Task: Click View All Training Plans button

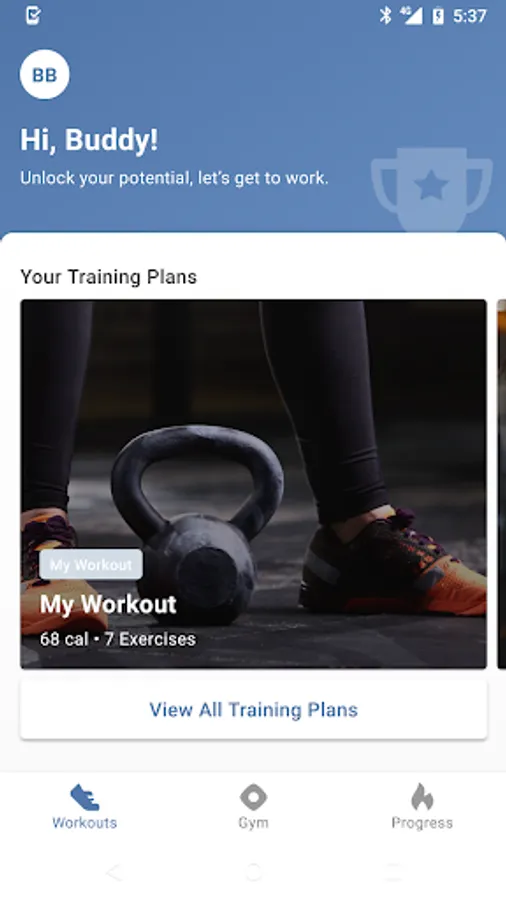Action: click(254, 710)
